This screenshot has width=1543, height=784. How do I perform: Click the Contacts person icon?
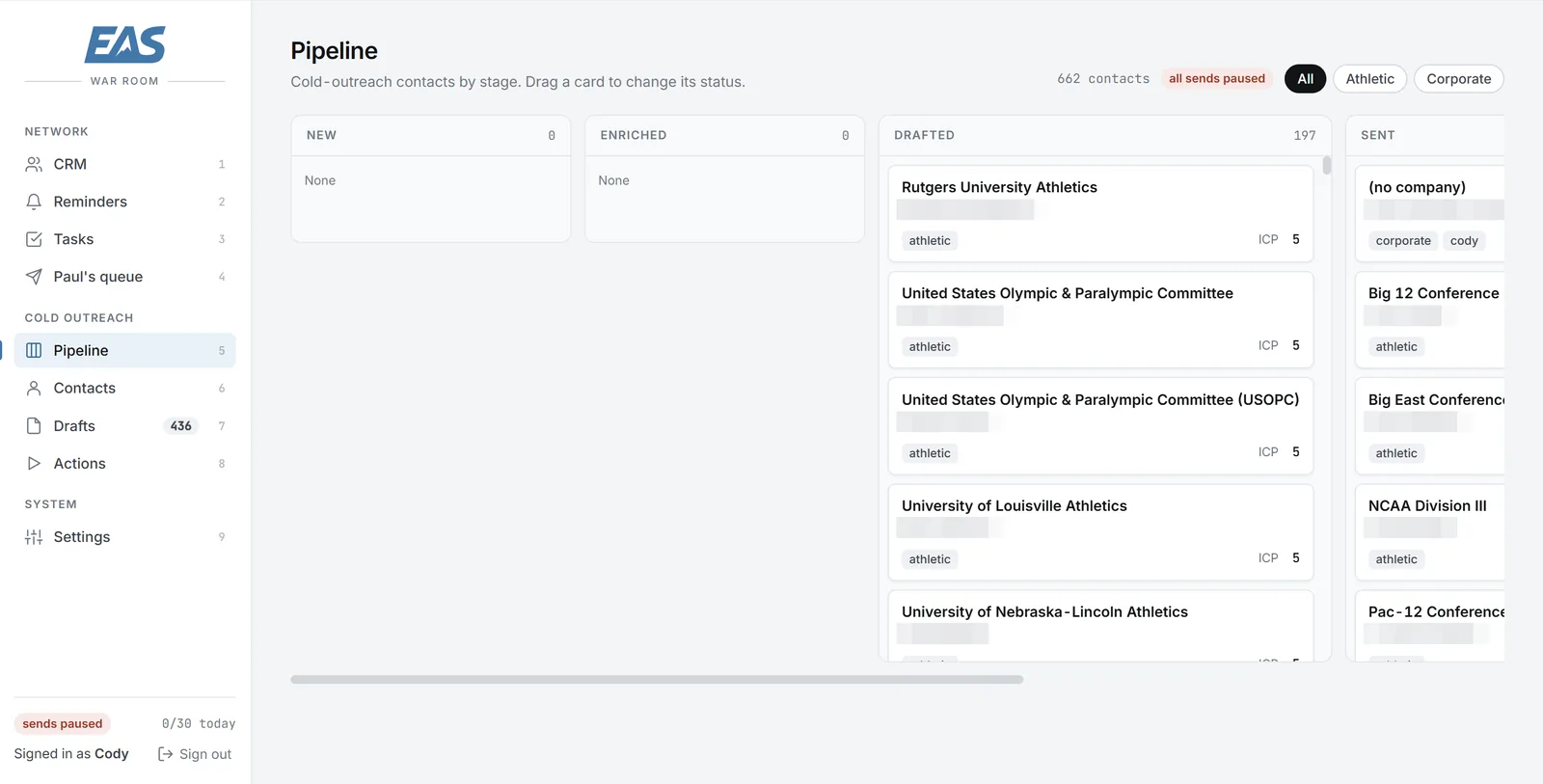(x=34, y=388)
